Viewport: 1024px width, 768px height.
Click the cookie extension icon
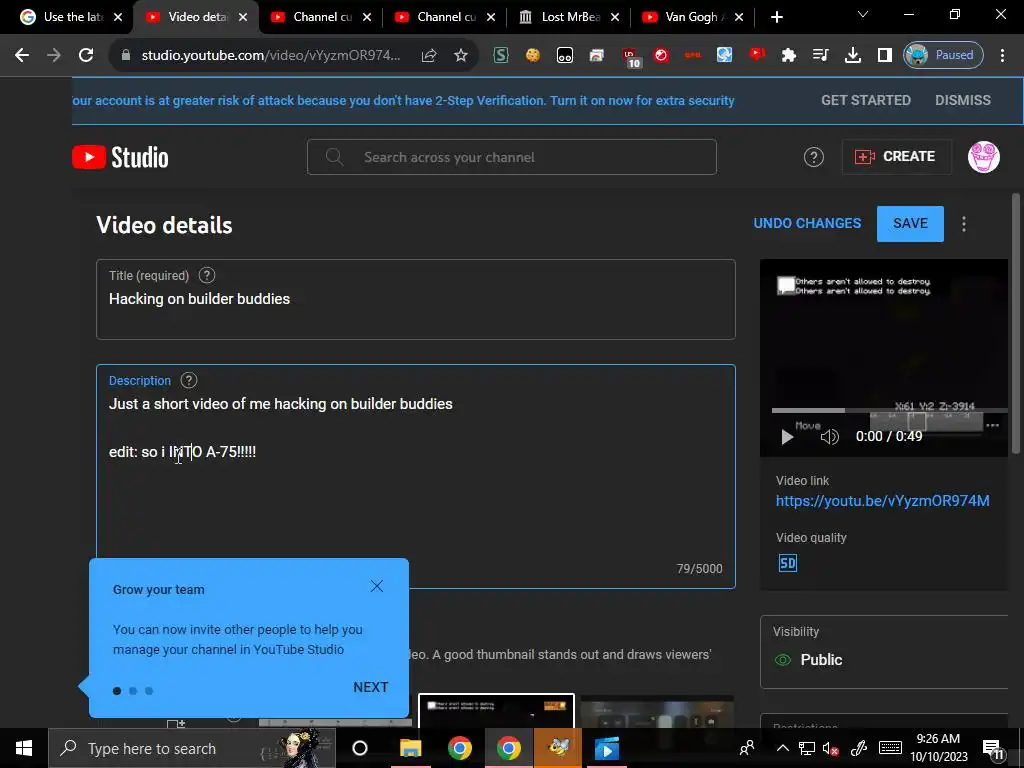click(533, 56)
